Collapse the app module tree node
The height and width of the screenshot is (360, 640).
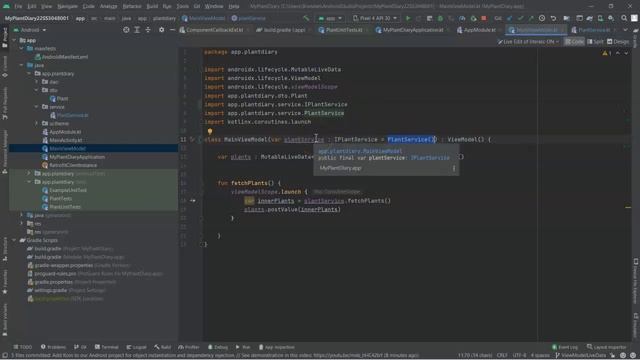14,40
